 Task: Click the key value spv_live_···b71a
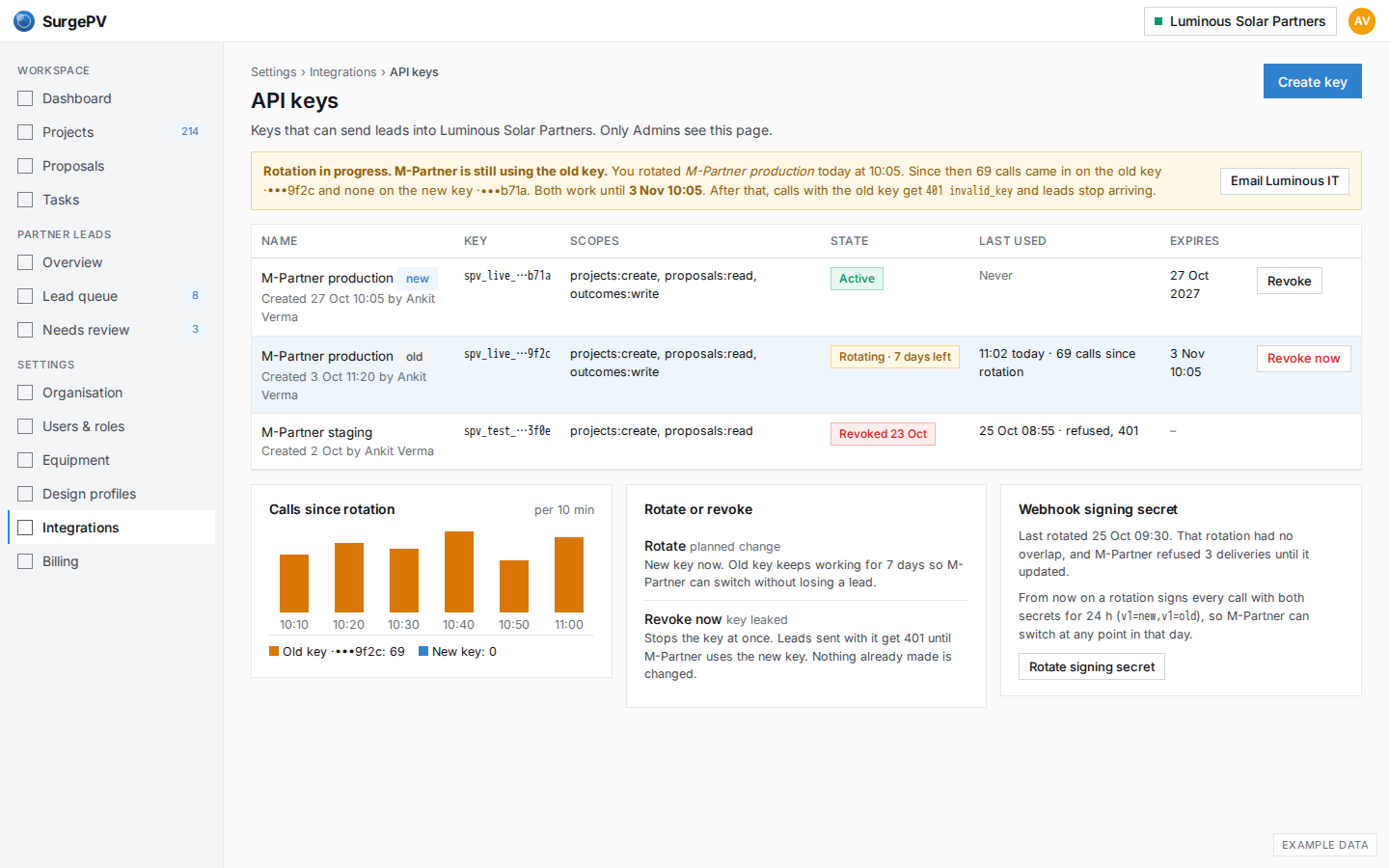click(x=507, y=276)
